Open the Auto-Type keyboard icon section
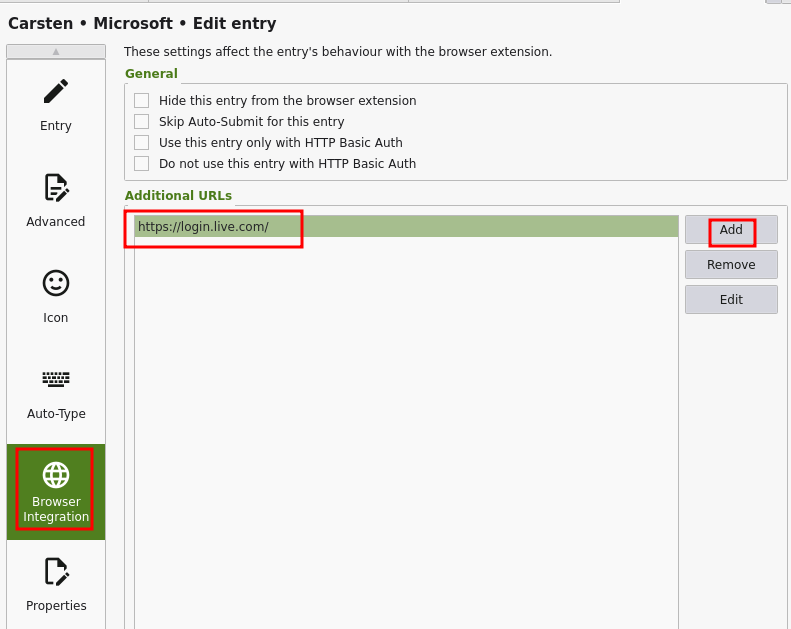The image size is (791, 629). pos(55,393)
